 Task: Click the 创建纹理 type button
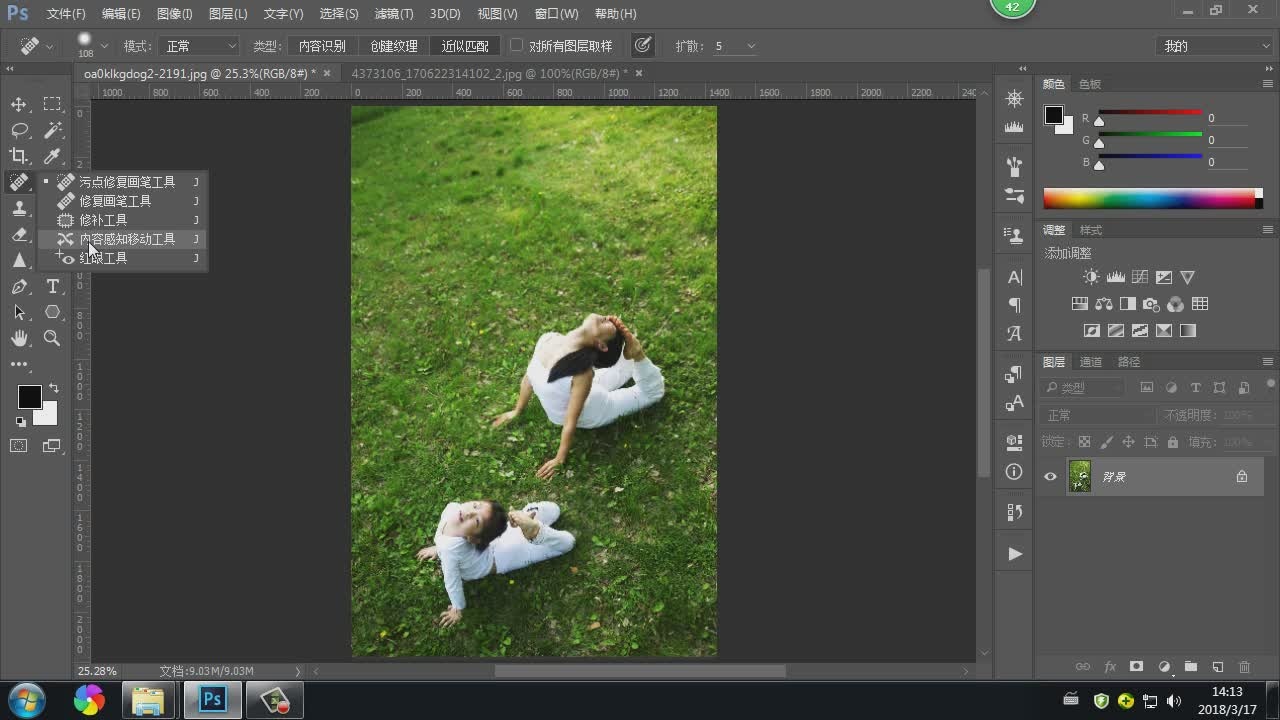tap(394, 46)
